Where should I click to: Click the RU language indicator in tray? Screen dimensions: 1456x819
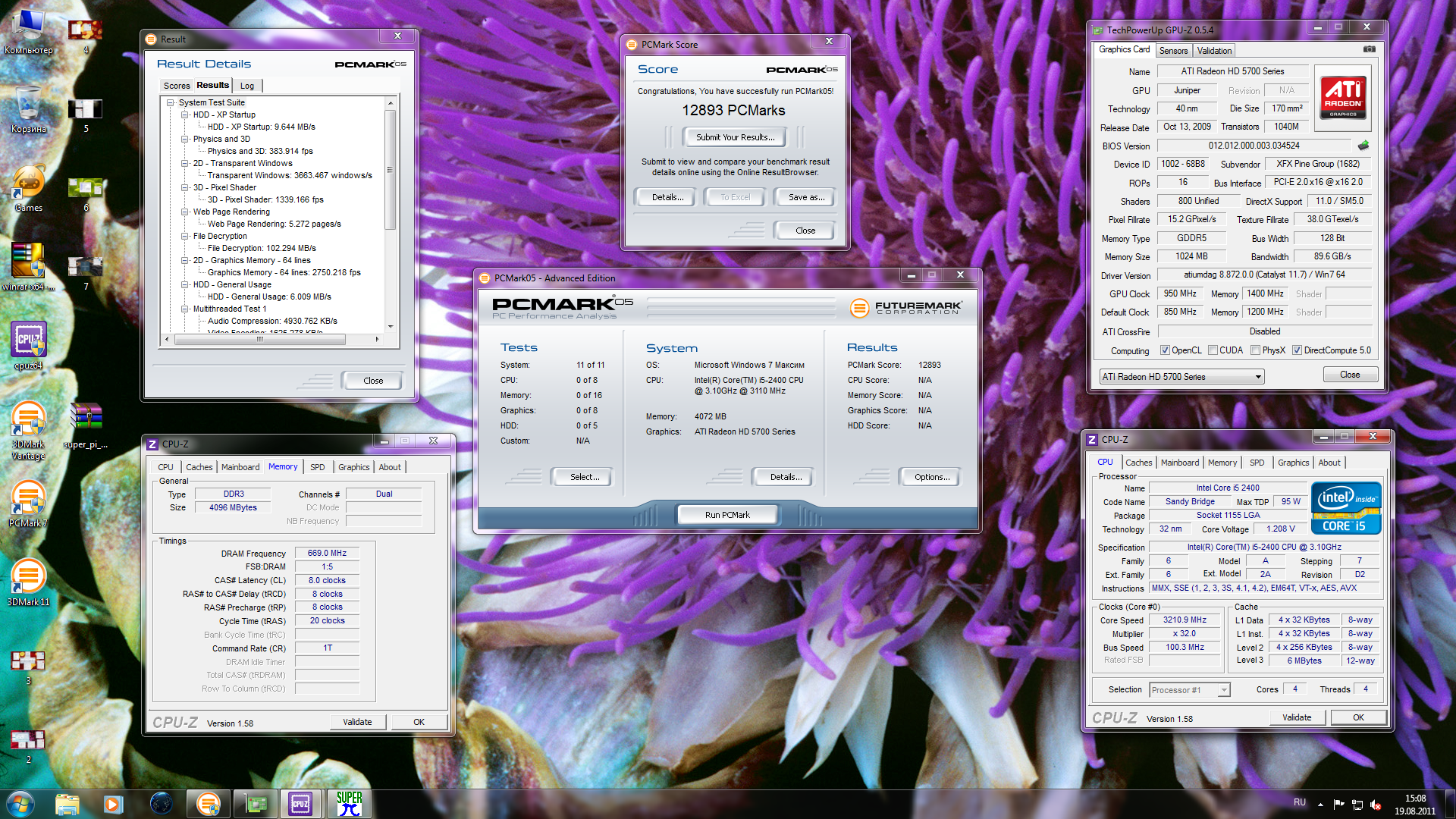tap(1299, 802)
